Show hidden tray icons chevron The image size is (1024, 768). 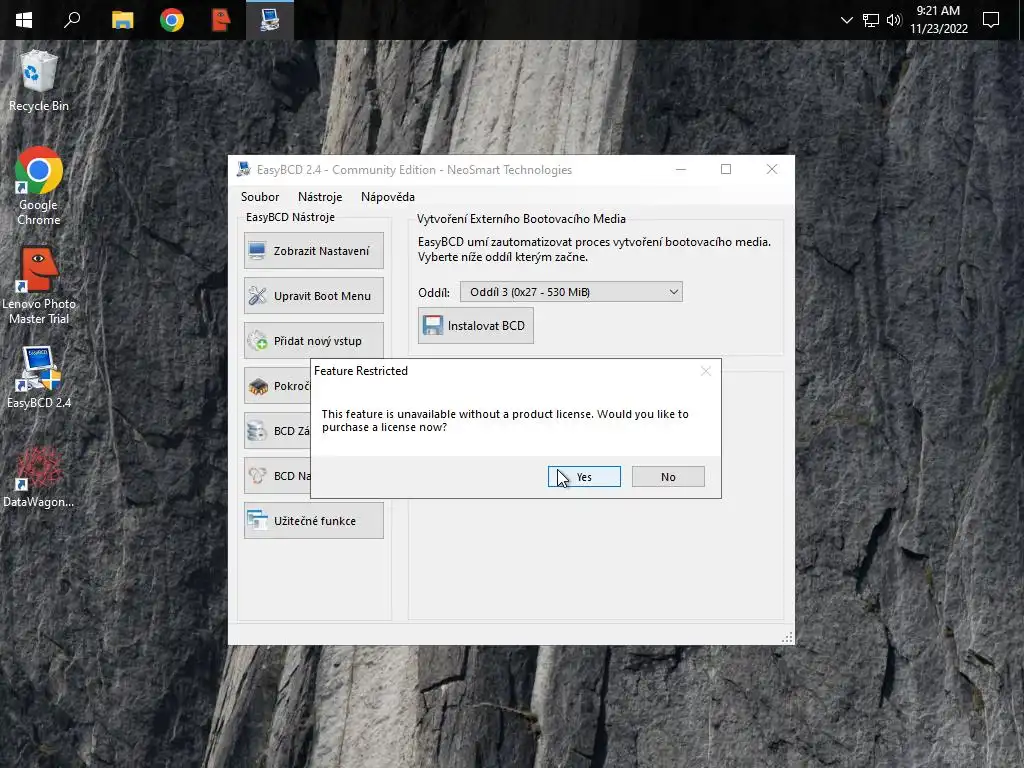[846, 20]
